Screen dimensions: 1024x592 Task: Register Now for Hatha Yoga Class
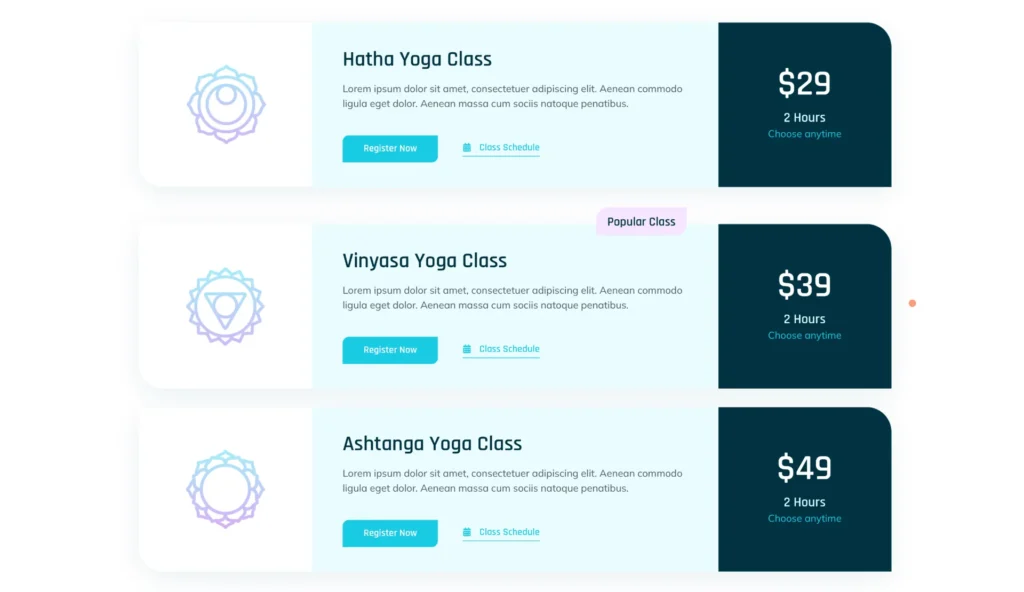[390, 149]
